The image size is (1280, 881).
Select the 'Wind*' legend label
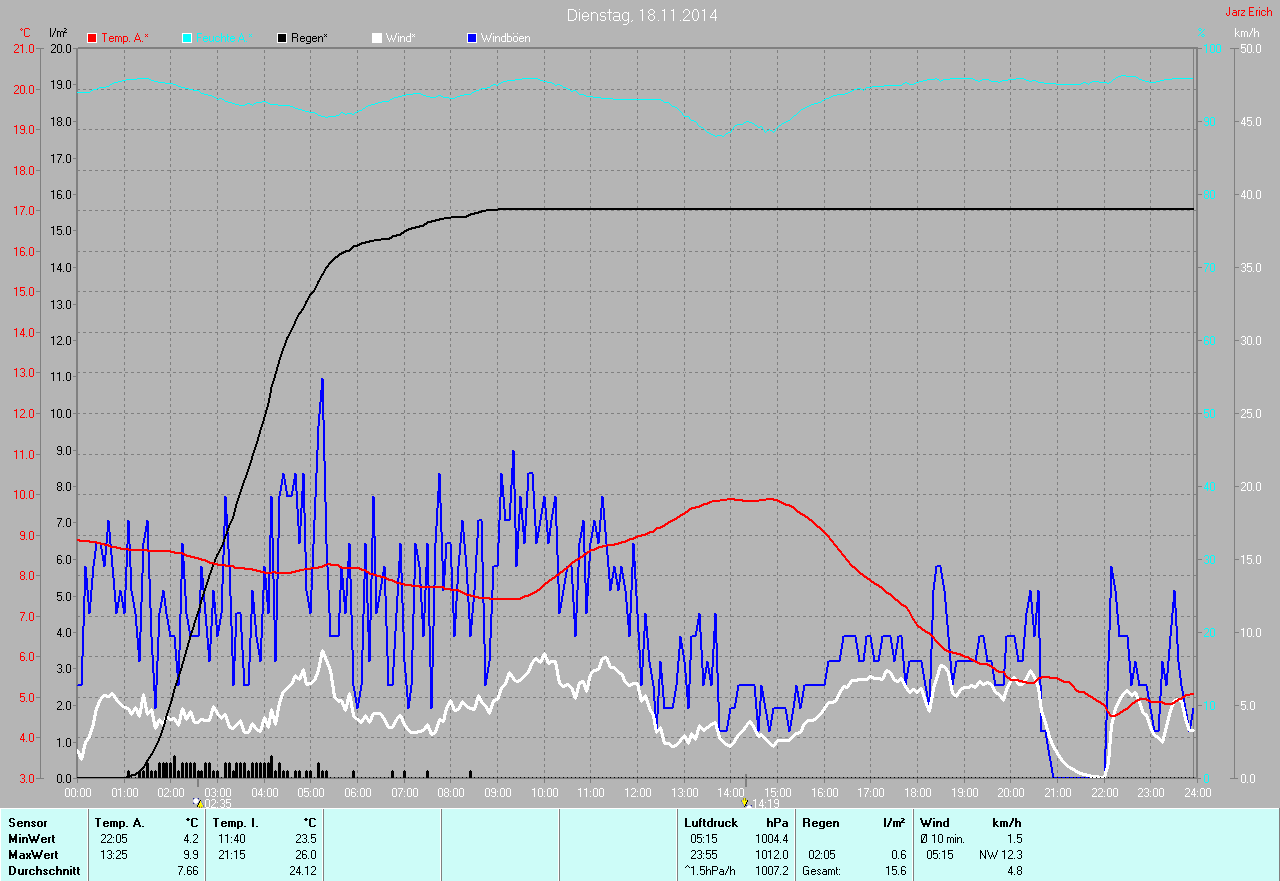[x=401, y=38]
